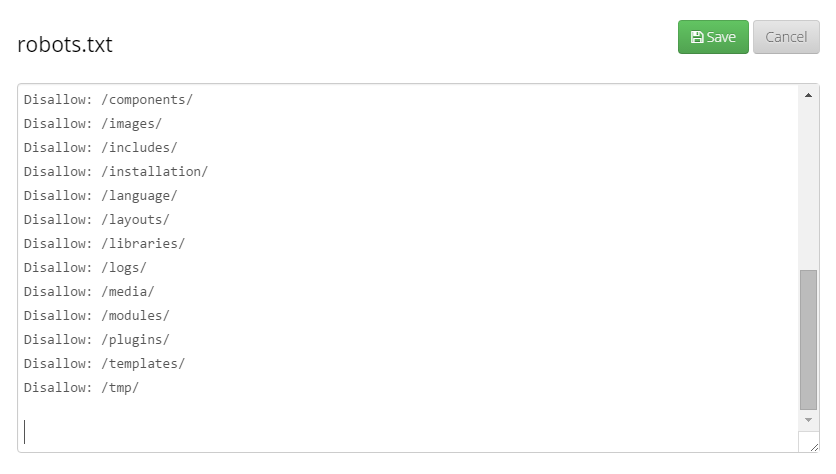This screenshot has height=474, width=836.
Task: Click the Disallow: /layouts/ line
Action: (x=97, y=220)
